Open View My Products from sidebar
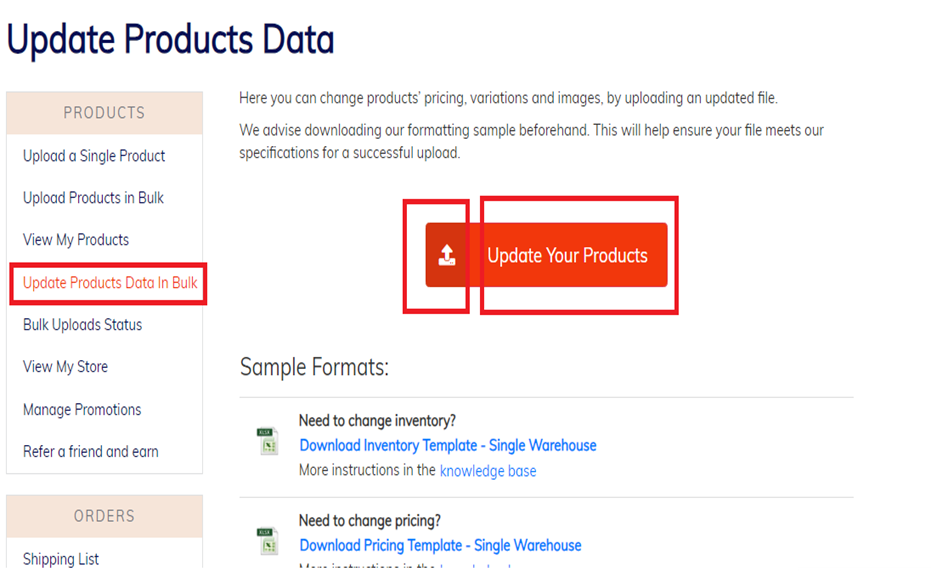Screen dimensions: 931x571 [76, 240]
